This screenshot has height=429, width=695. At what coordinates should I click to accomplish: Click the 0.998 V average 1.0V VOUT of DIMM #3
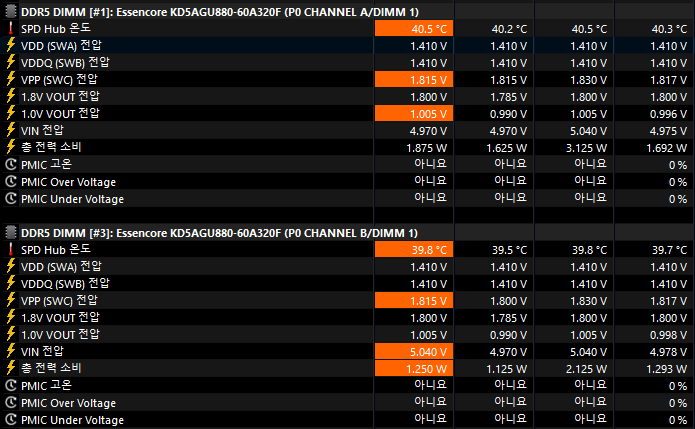pos(668,335)
